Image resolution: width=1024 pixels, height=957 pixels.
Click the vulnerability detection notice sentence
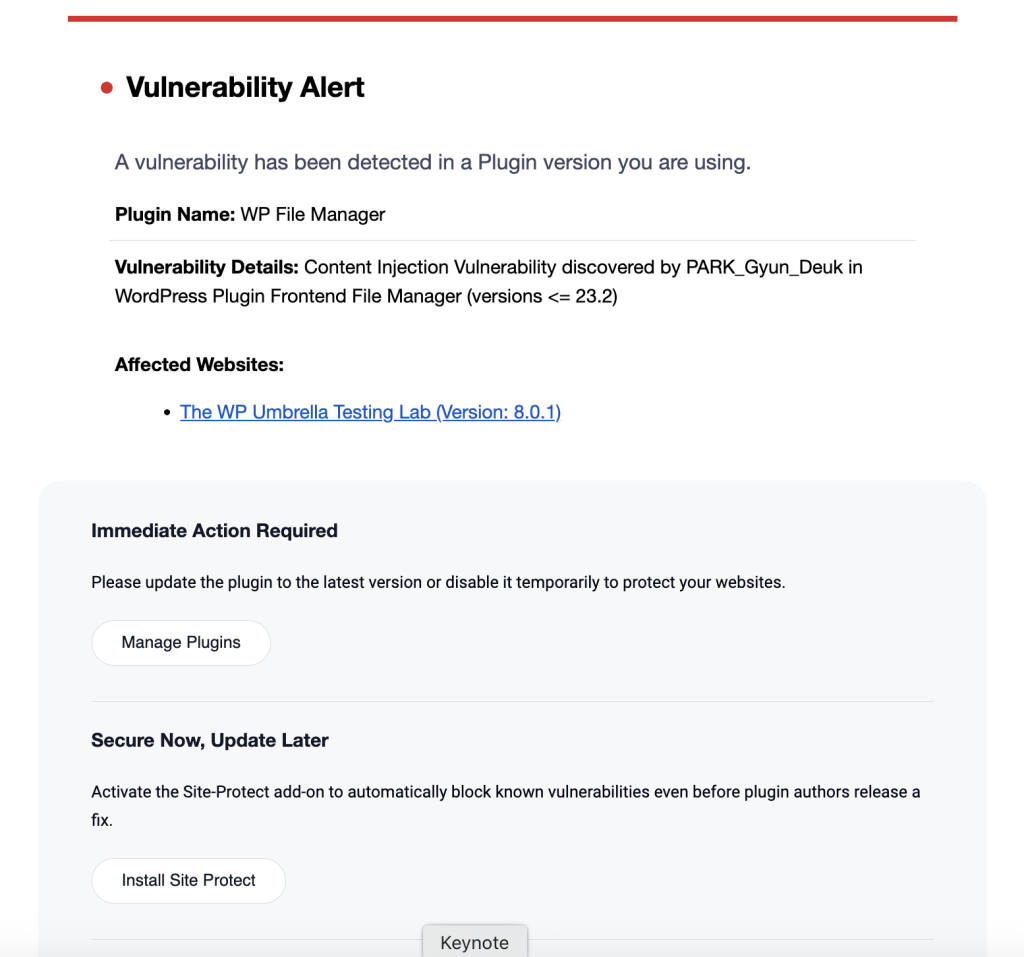tap(432, 162)
